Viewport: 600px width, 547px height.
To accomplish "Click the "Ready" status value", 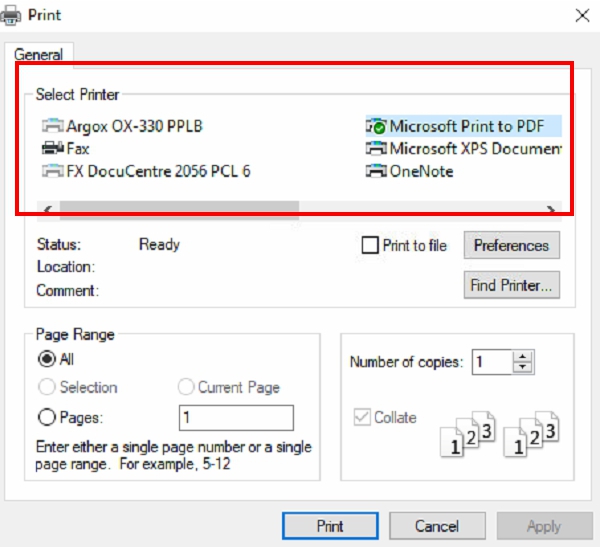I will pyautogui.click(x=160, y=244).
